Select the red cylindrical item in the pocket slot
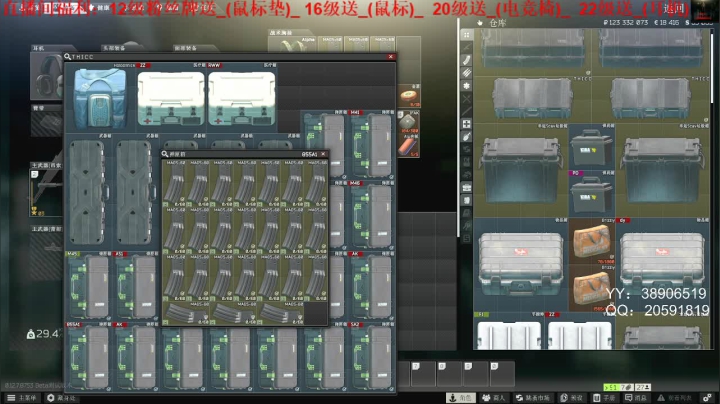Screen dimensions: 720x404 408,146
